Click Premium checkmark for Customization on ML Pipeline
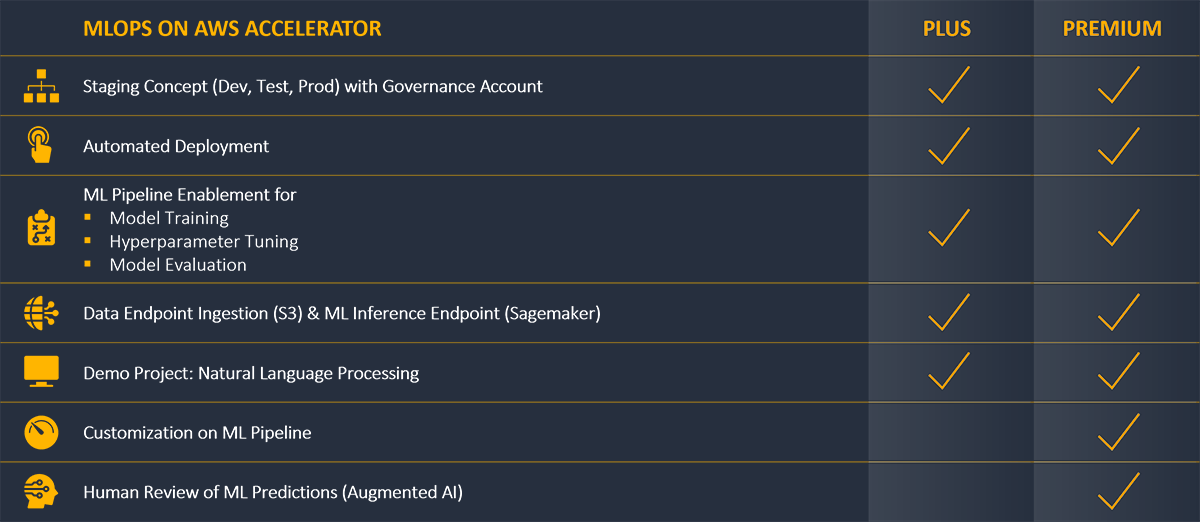The image size is (1200, 522). point(1119,431)
